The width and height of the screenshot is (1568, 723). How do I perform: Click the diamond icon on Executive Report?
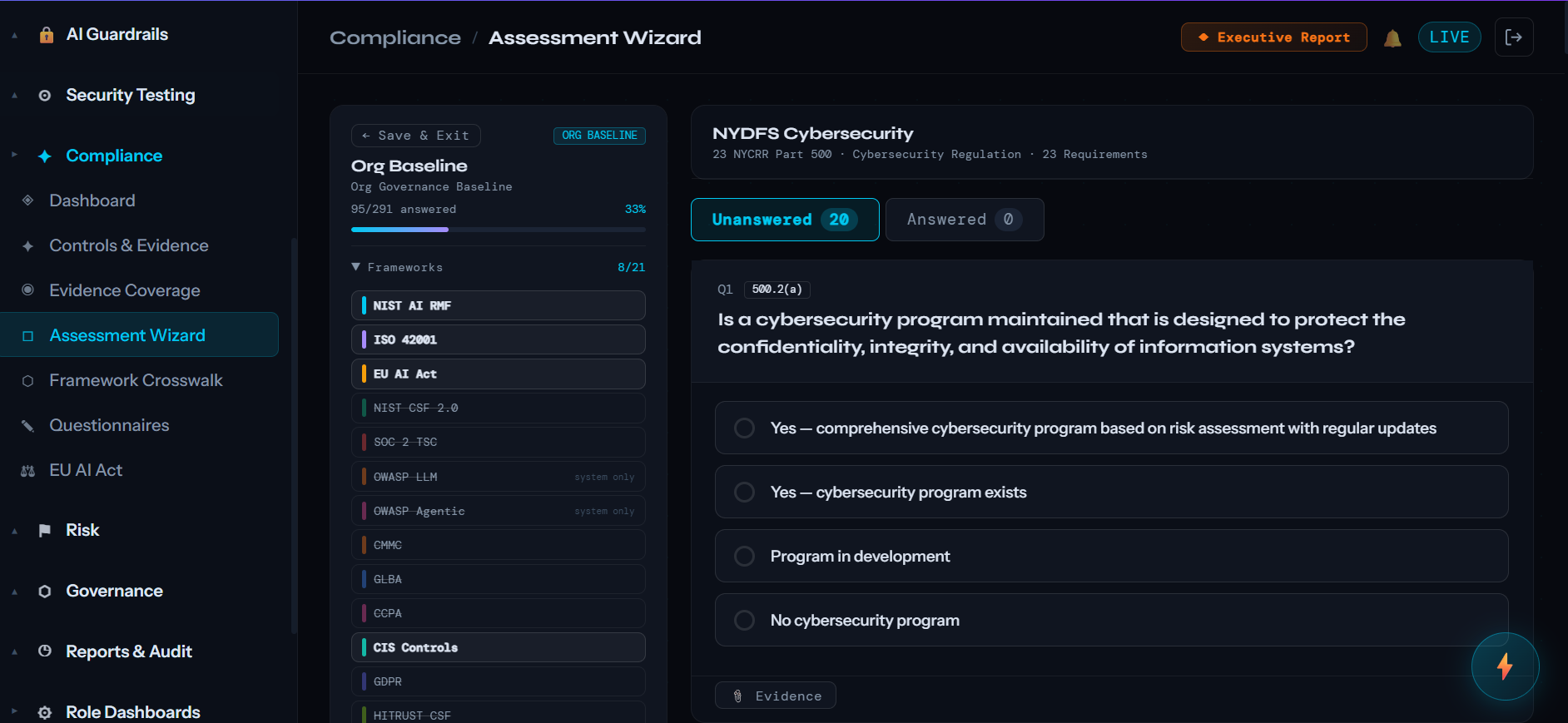(x=1203, y=37)
